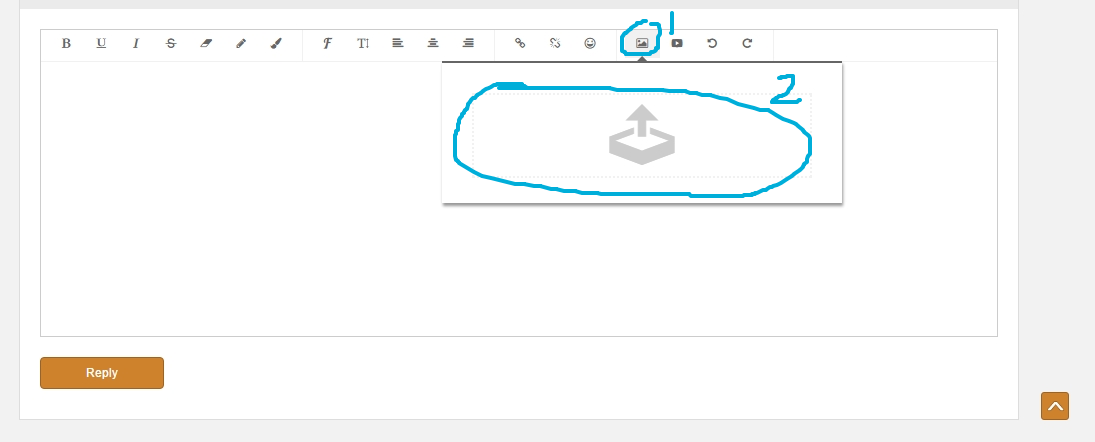This screenshot has width=1095, height=442.
Task: Click the scroll-to-top arrow button
Action: [x=1055, y=406]
